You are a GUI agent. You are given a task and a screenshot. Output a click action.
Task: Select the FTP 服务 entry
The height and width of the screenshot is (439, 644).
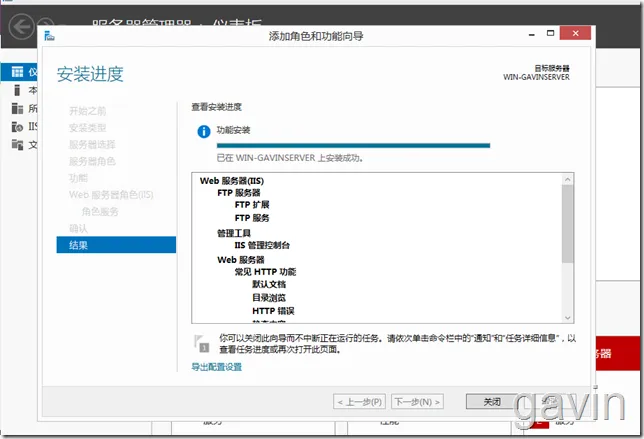pyautogui.click(x=252, y=218)
